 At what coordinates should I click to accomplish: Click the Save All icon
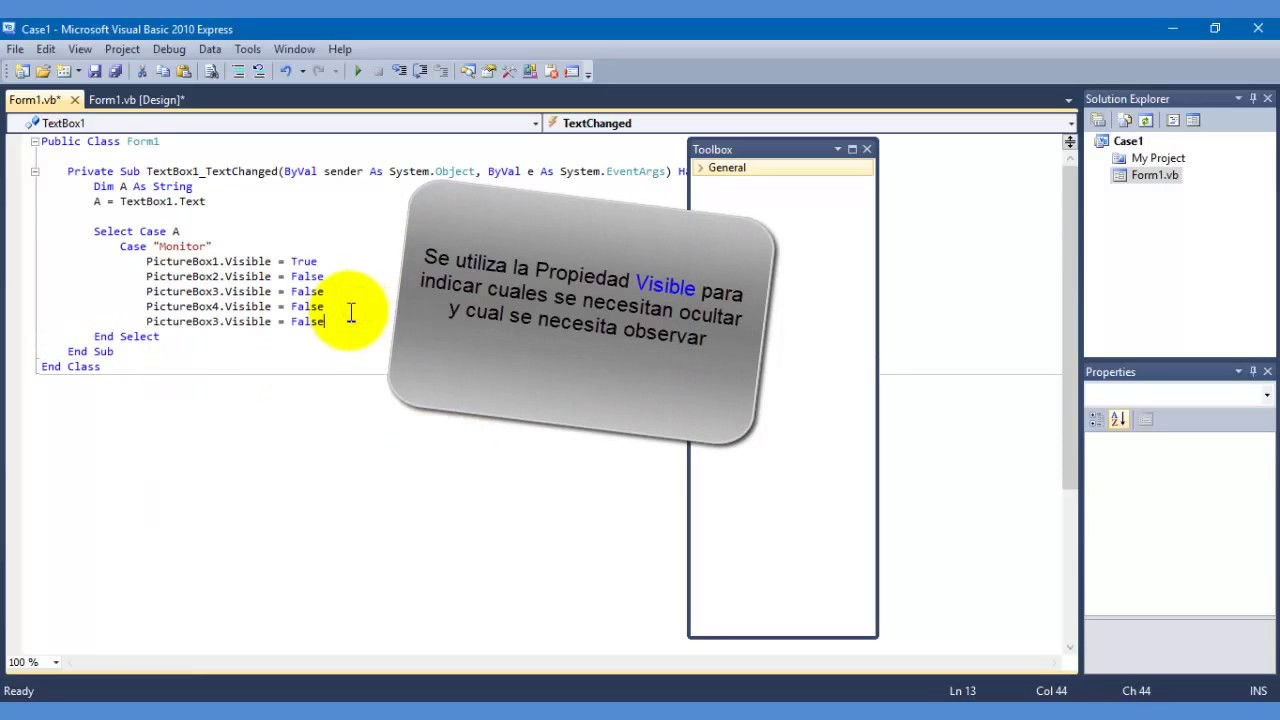116,72
